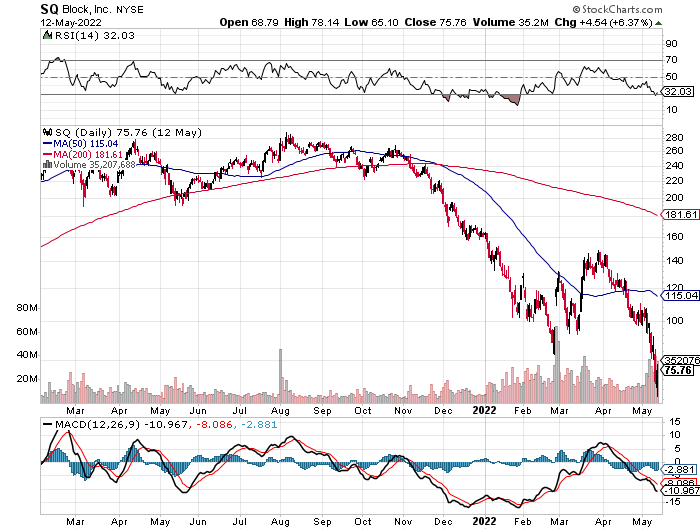Click the -10.967 MACD line tag on axis
Viewport: 700px width, 530px height.
point(680,491)
